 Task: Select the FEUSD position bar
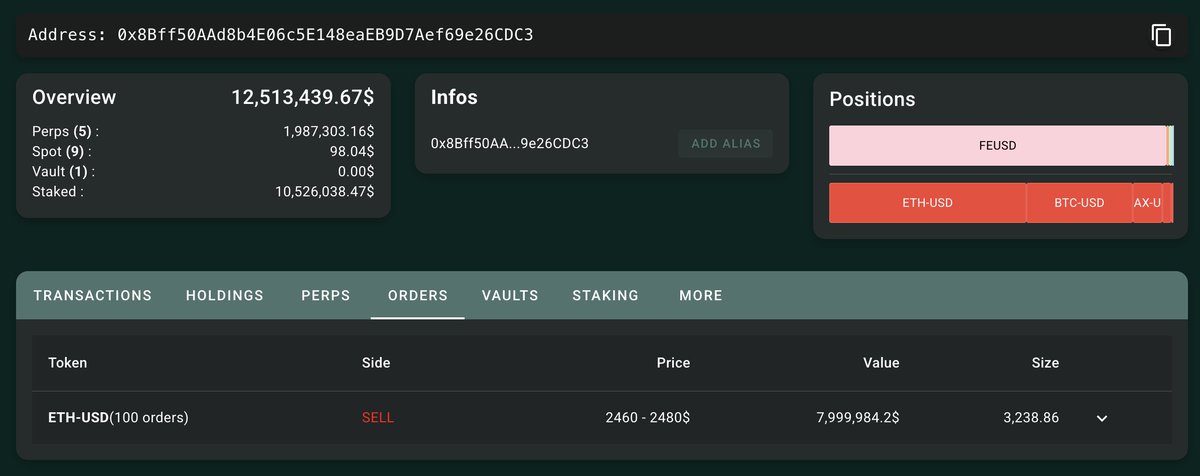coord(998,146)
